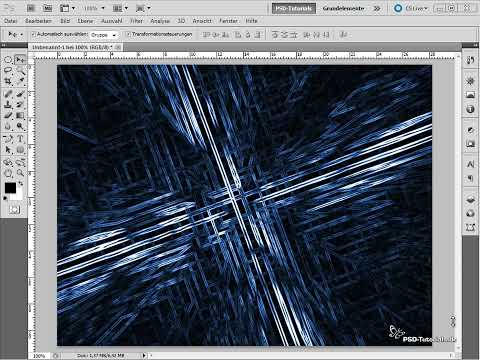Screen dimensions: 480x360
Task: Switch to the Grundelemente workspace
Action: coord(343,8)
